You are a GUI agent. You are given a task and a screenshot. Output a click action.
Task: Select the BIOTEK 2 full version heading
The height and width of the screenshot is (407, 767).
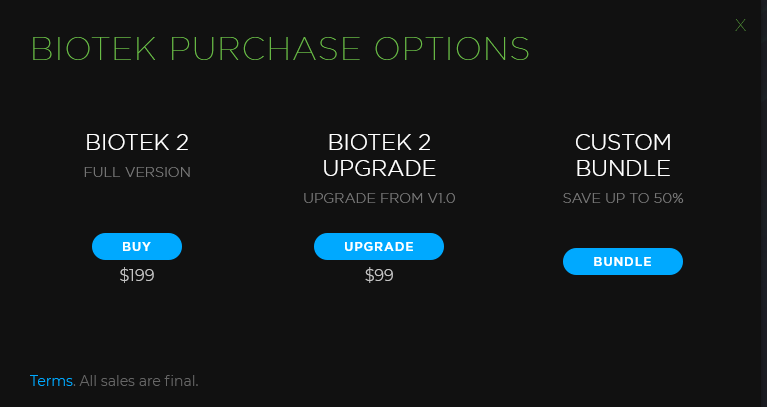click(x=137, y=142)
